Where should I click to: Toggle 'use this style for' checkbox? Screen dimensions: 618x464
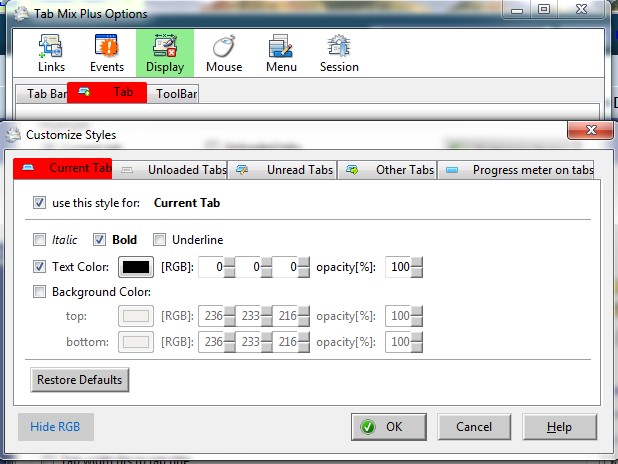tap(39, 203)
